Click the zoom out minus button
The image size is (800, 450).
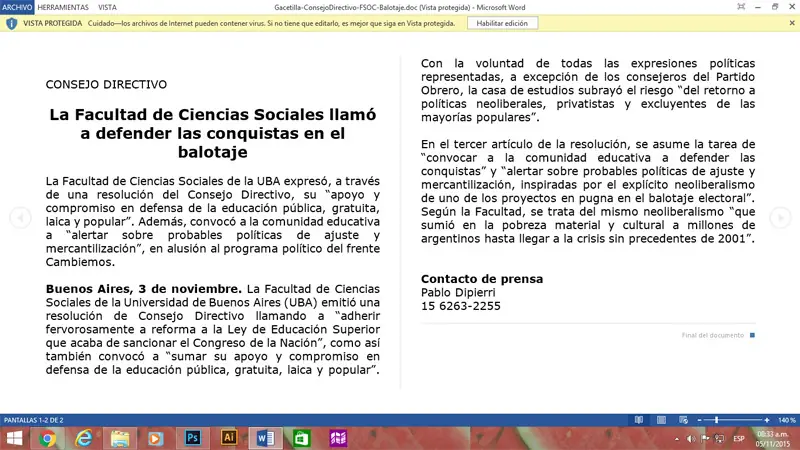[699, 420]
